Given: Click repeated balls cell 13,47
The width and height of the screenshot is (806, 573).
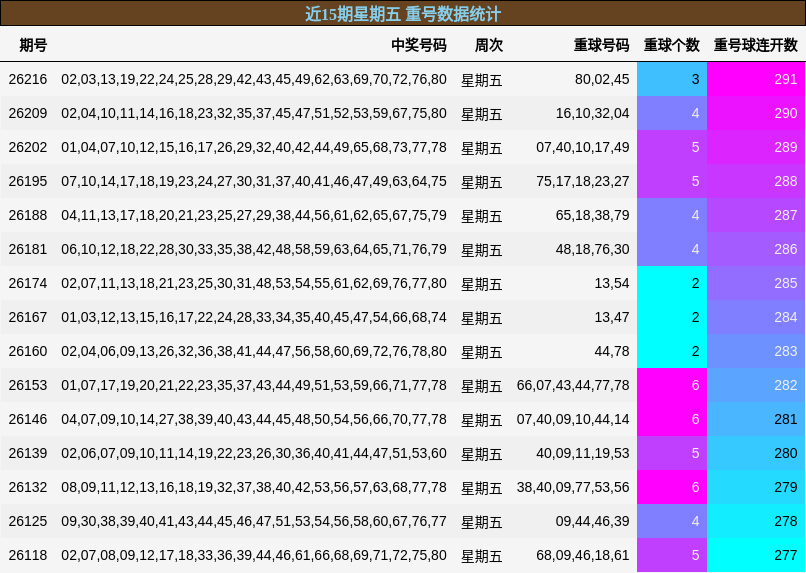Looking at the screenshot, I should [612, 317].
